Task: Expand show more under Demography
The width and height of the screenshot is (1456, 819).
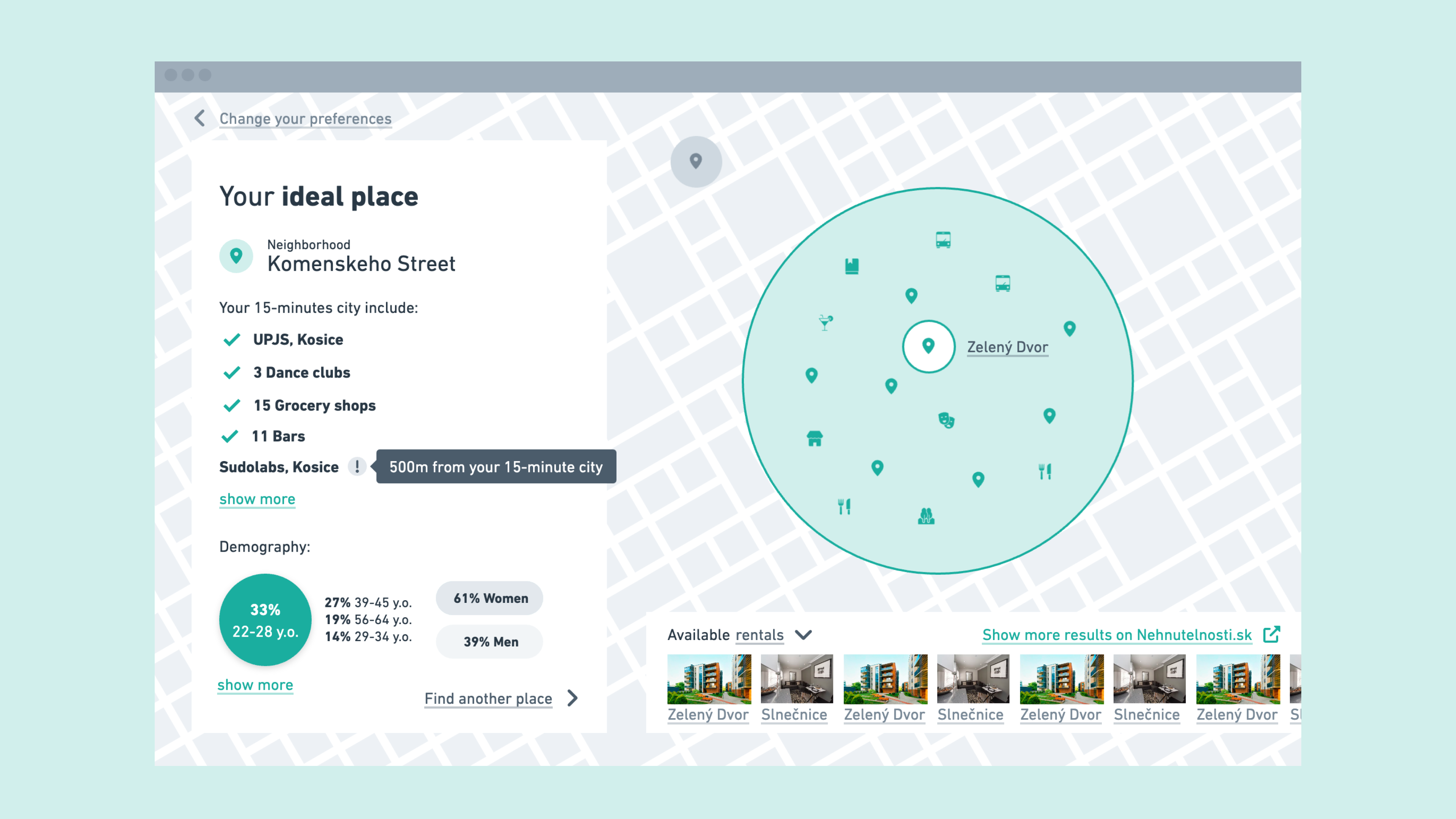Action: click(256, 685)
